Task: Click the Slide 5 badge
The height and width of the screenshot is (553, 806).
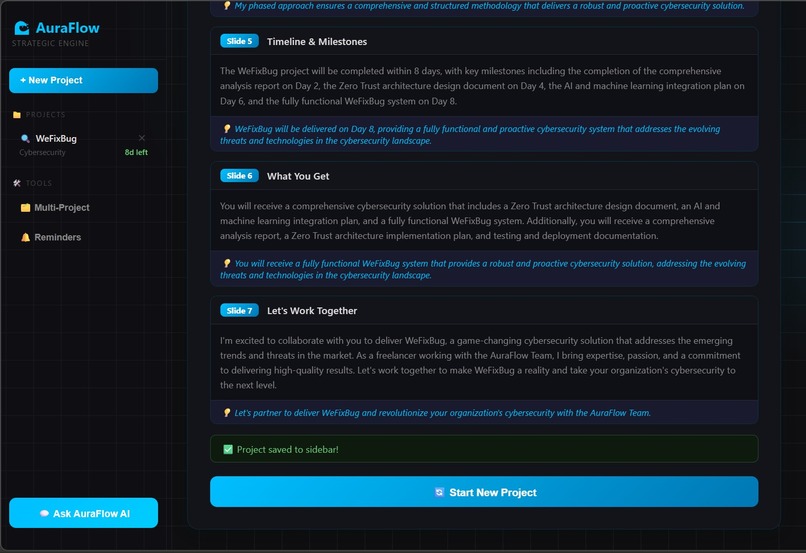Action: click(x=239, y=41)
